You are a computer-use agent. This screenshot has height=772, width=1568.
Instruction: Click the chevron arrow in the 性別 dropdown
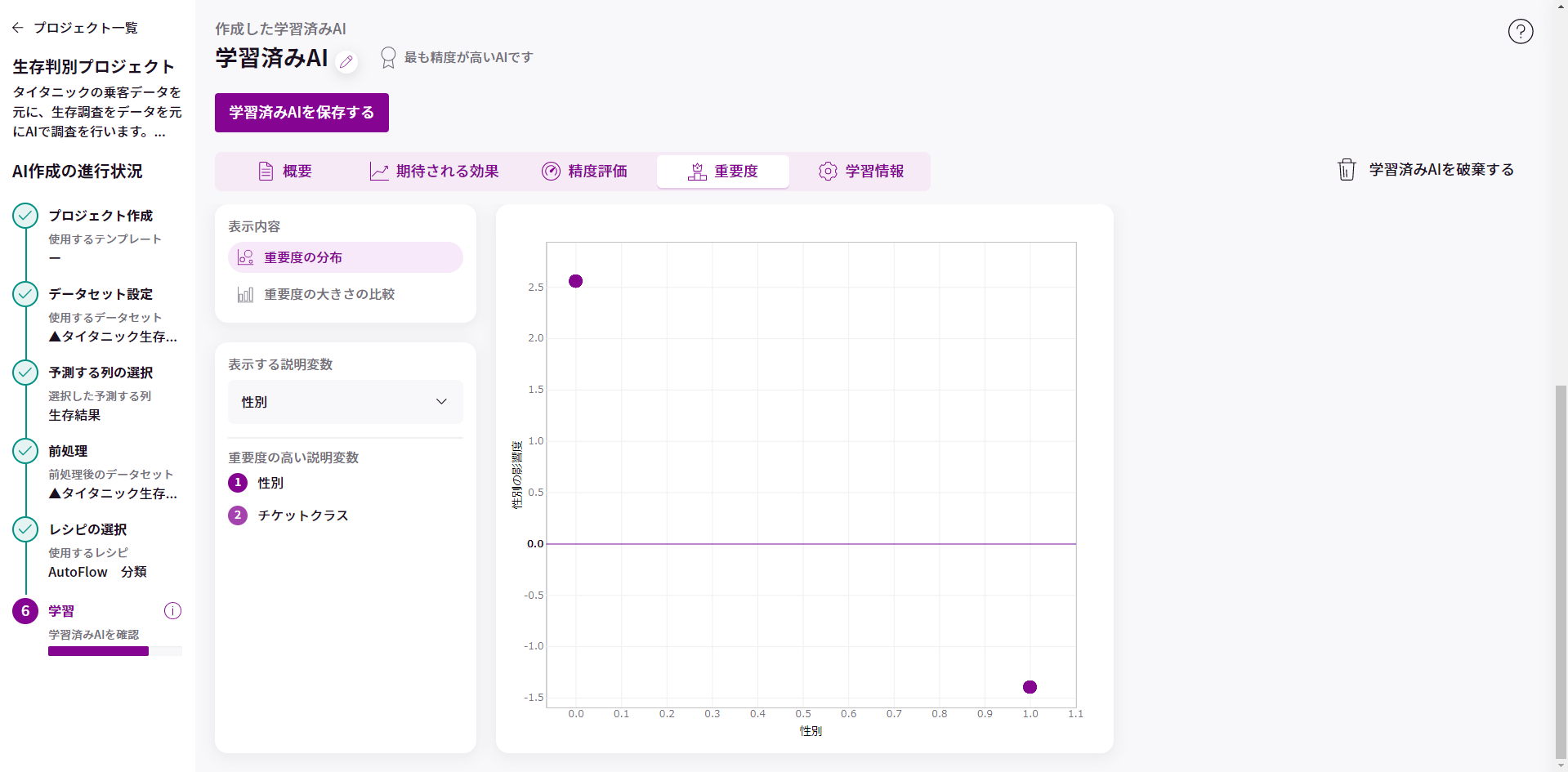[x=441, y=402]
